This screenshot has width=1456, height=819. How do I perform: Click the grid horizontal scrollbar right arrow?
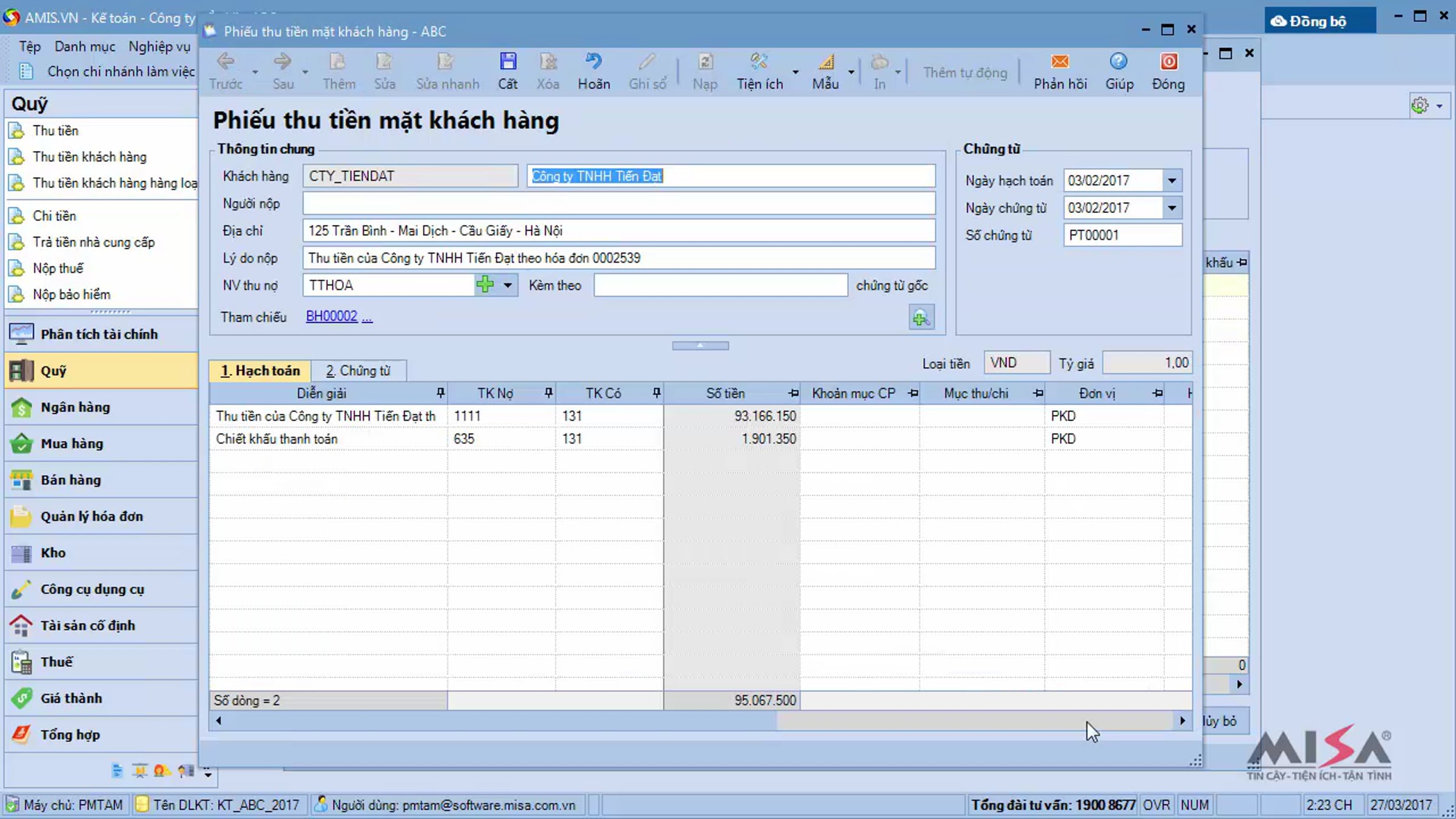1182,721
